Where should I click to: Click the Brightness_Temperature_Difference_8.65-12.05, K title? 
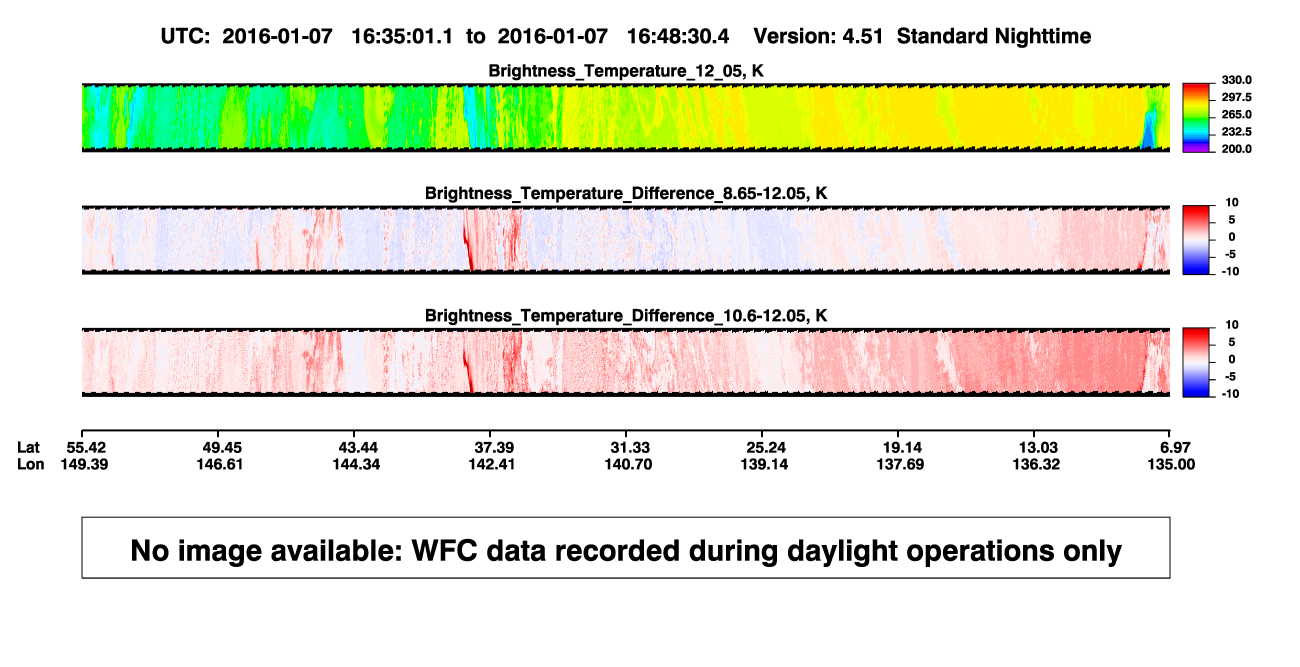626,193
